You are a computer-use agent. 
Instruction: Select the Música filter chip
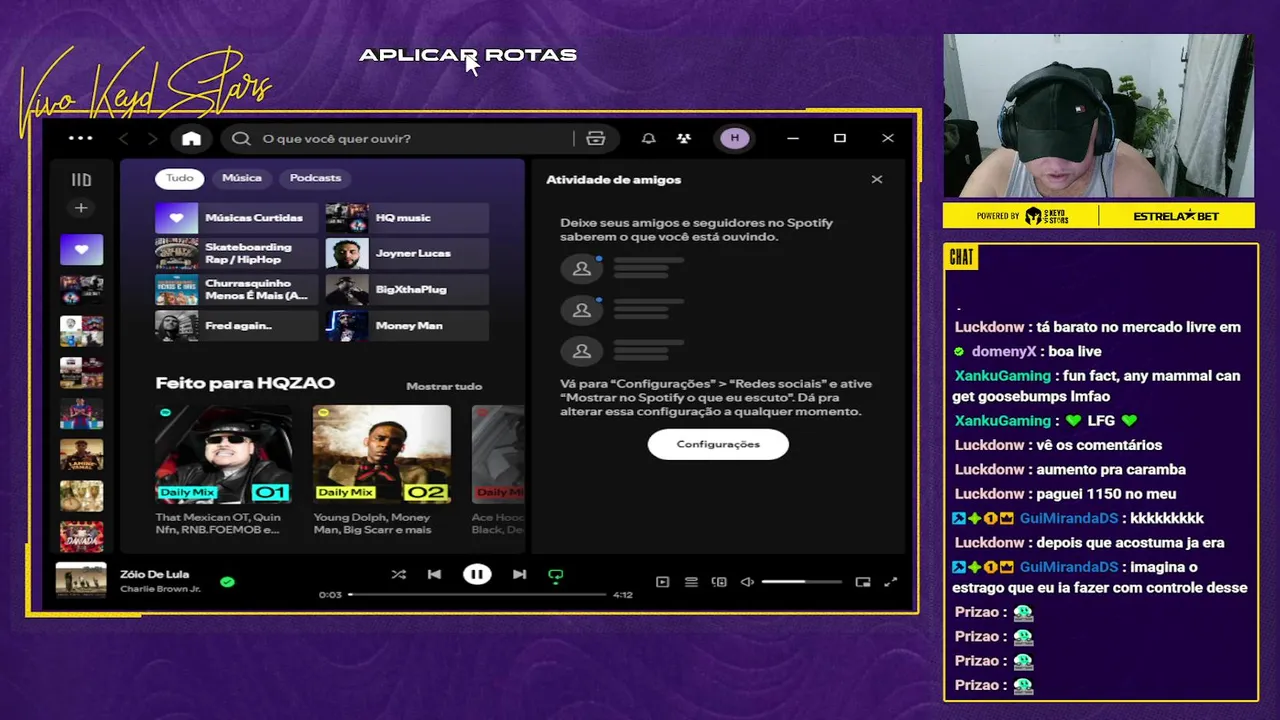tap(242, 178)
